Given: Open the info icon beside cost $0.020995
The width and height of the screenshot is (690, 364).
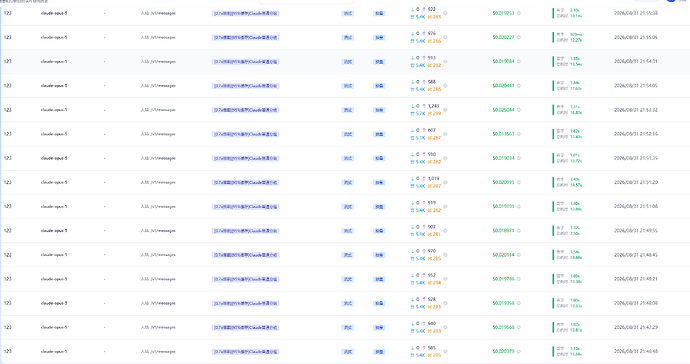Looking at the screenshot, I should (519, 182).
